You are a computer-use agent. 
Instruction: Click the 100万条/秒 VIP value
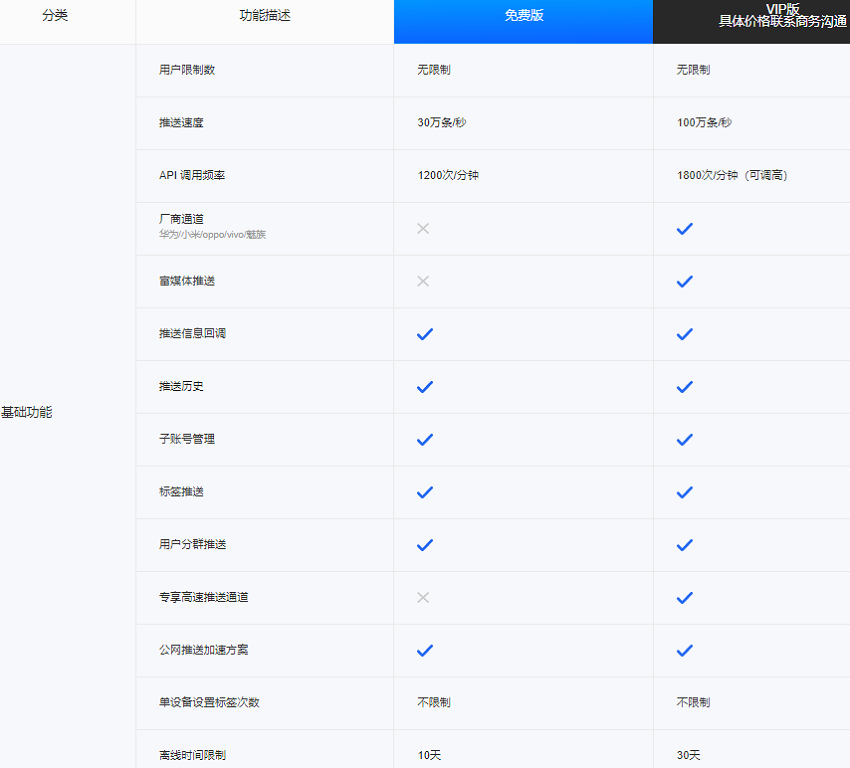pyautogui.click(x=704, y=122)
